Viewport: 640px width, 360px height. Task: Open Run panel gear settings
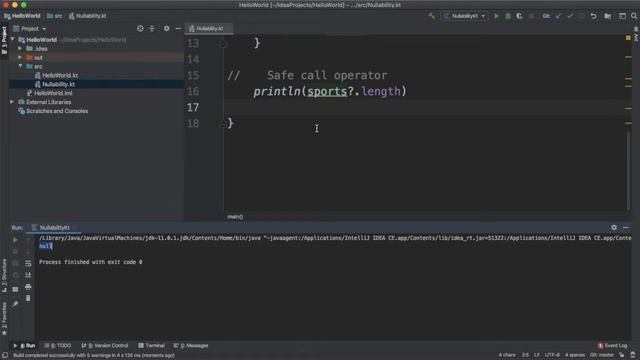click(614, 227)
